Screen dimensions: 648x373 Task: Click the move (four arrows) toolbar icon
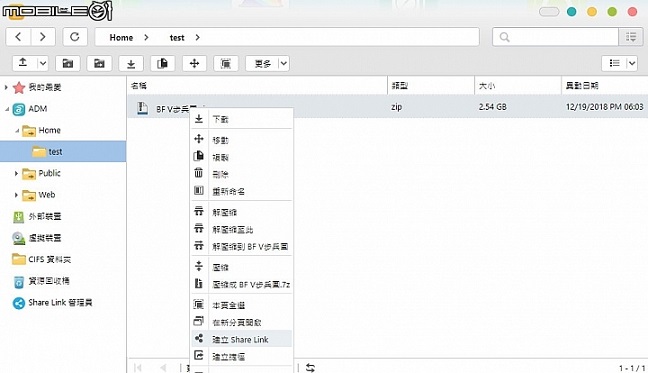click(194, 64)
